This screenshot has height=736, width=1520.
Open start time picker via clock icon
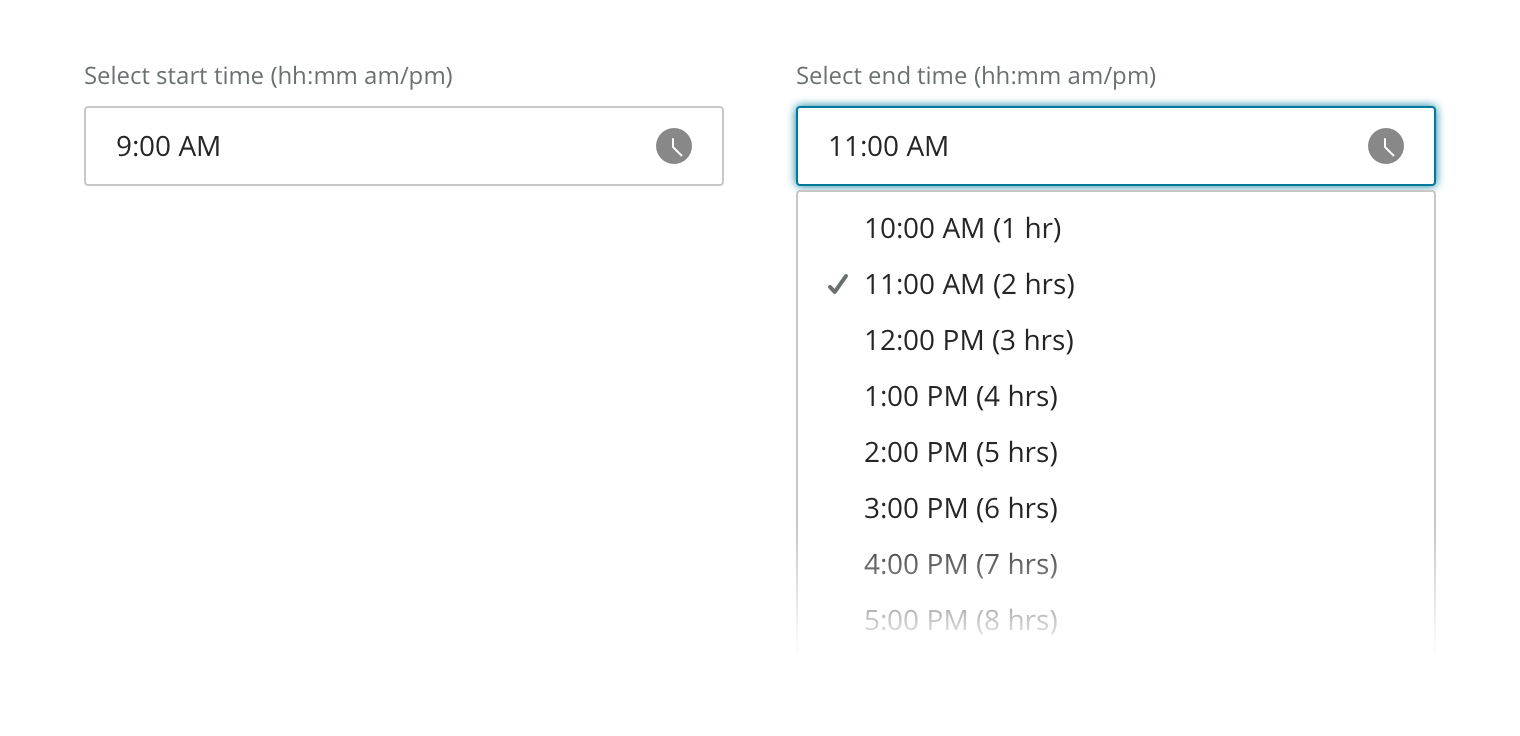pyautogui.click(x=673, y=146)
